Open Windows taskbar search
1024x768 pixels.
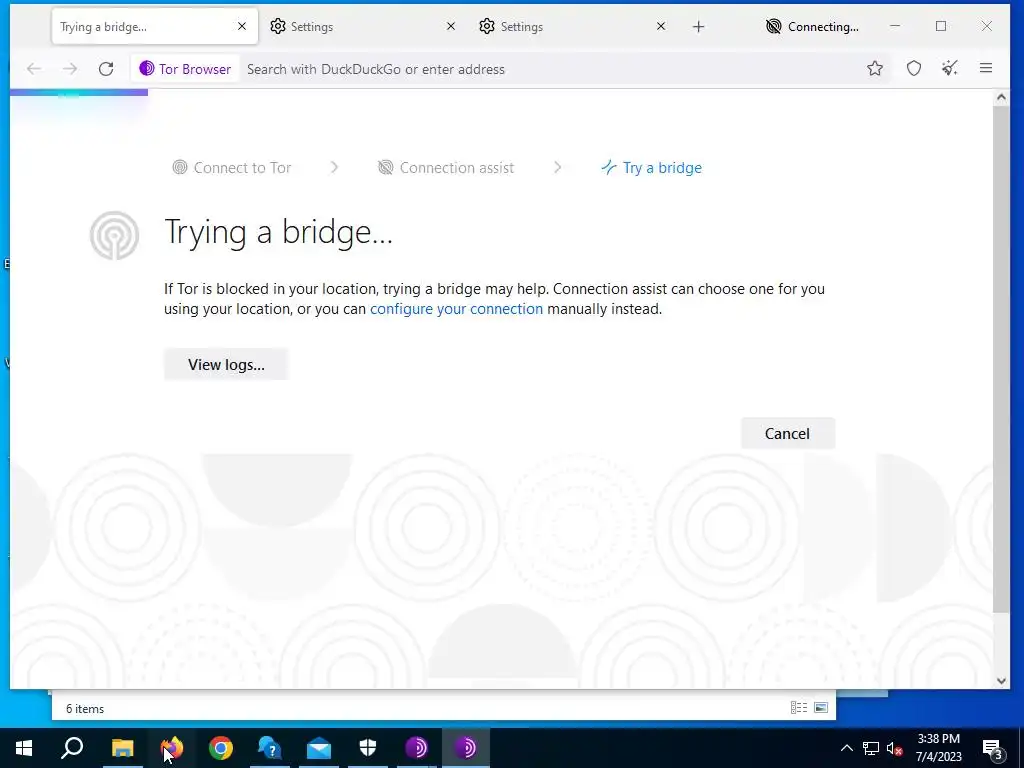coord(72,748)
